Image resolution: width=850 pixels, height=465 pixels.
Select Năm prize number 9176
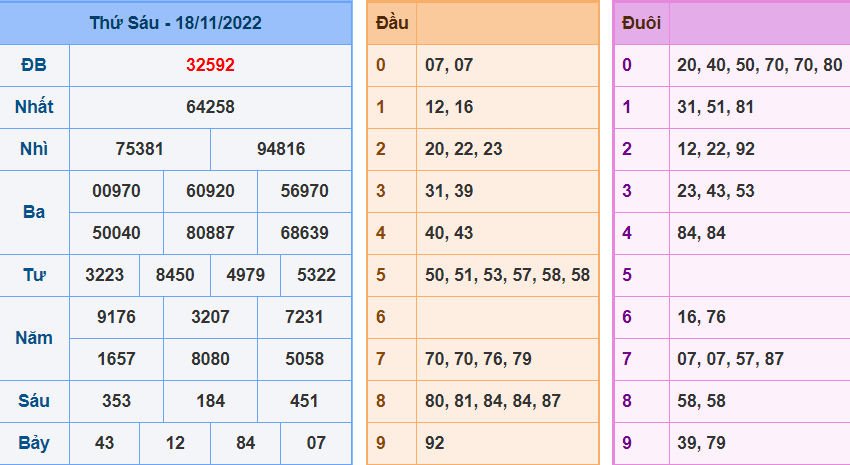point(116,317)
